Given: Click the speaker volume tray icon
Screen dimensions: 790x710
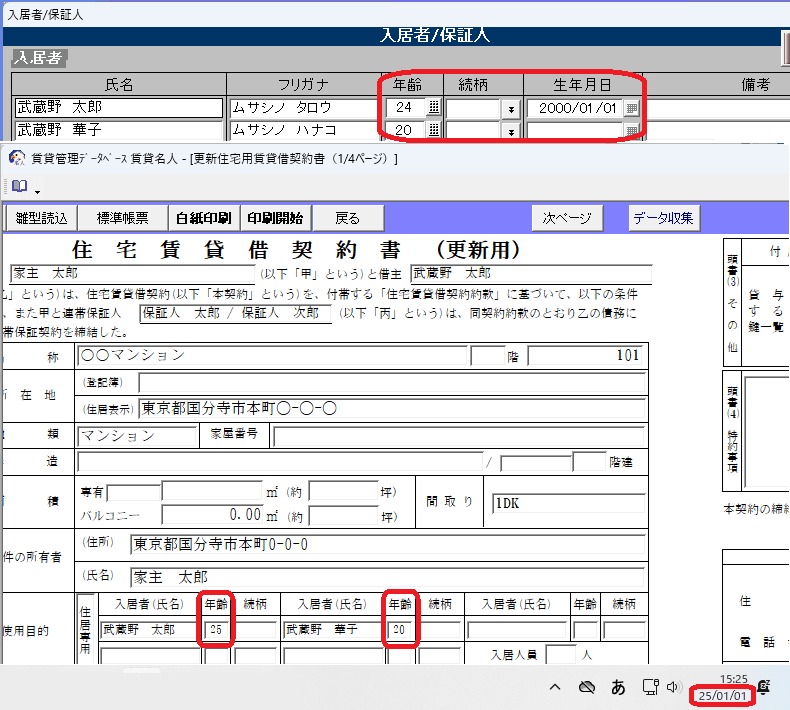Looking at the screenshot, I should [x=673, y=687].
